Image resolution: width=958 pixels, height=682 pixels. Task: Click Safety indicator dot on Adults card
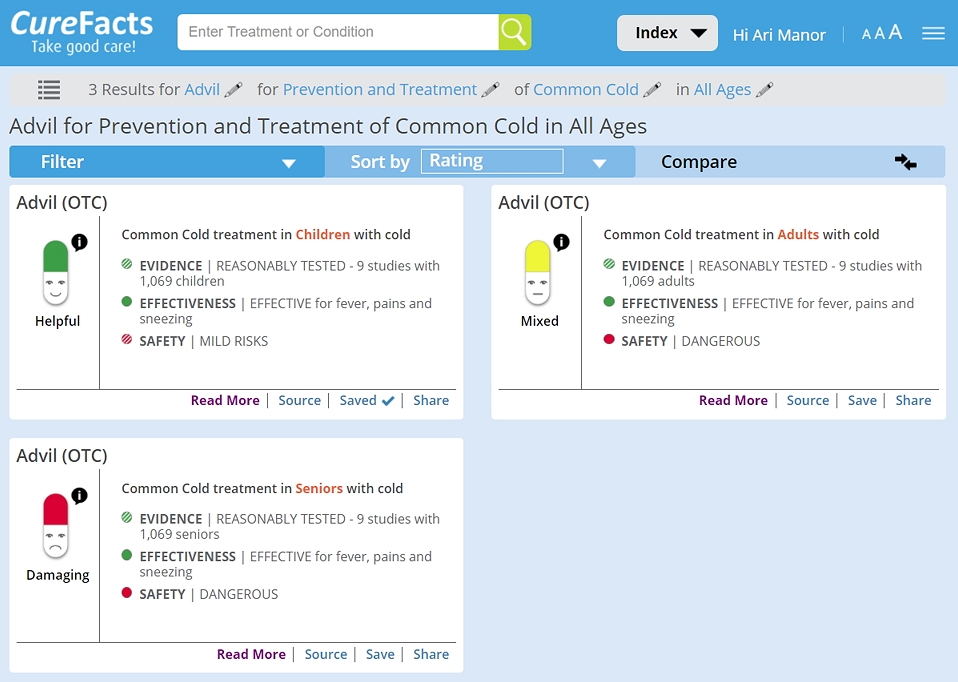(609, 339)
